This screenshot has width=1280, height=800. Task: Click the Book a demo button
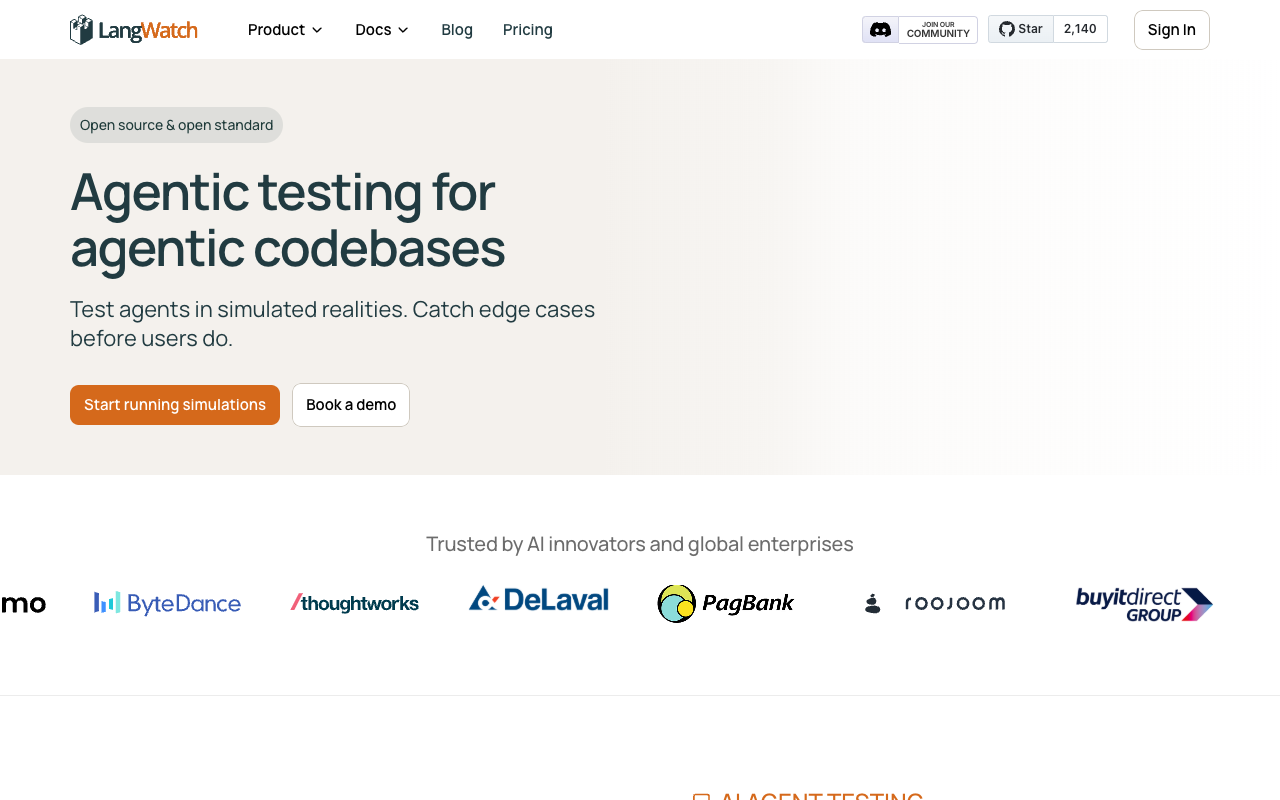pos(351,405)
